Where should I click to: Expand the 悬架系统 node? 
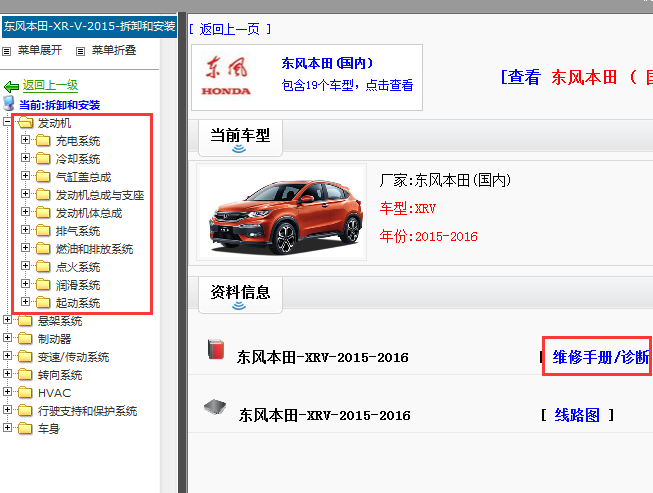coord(7,319)
